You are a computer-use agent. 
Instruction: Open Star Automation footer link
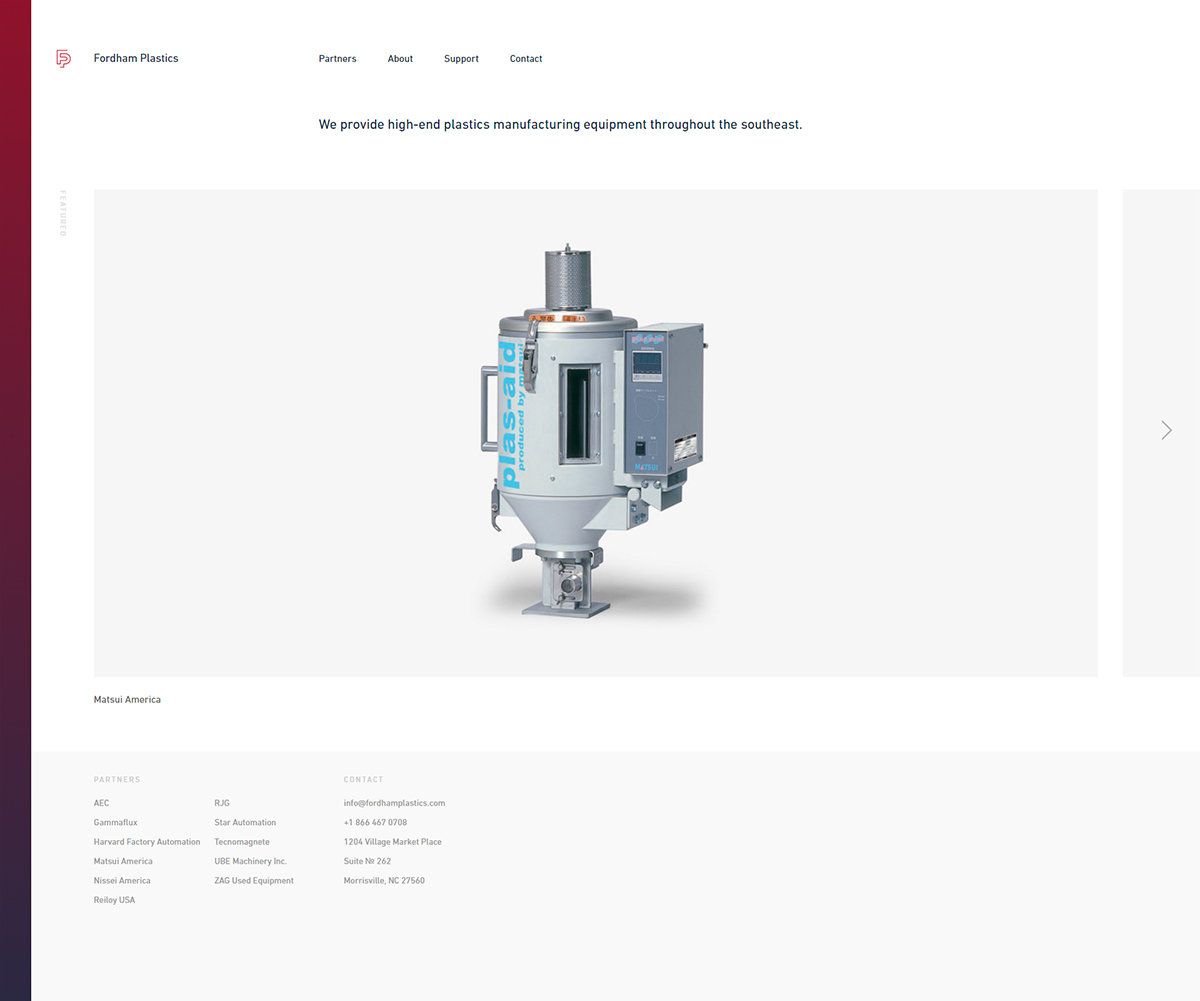[x=245, y=823]
